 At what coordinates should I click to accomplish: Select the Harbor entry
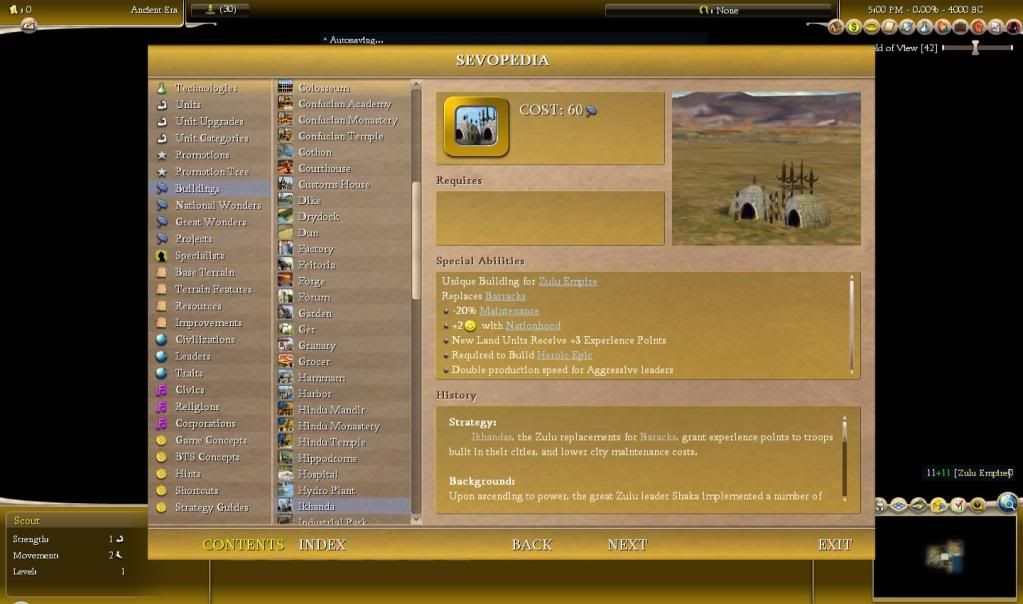pos(314,394)
